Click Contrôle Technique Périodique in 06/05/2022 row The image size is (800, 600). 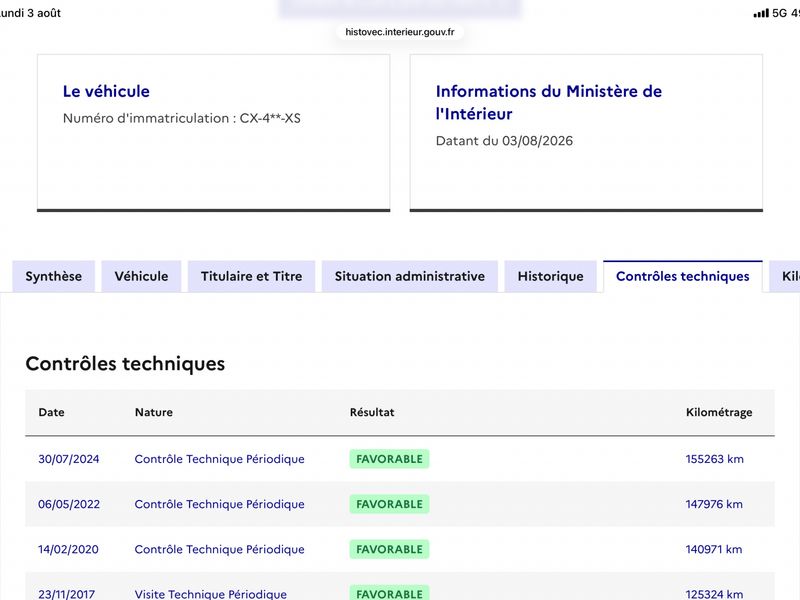coord(219,504)
